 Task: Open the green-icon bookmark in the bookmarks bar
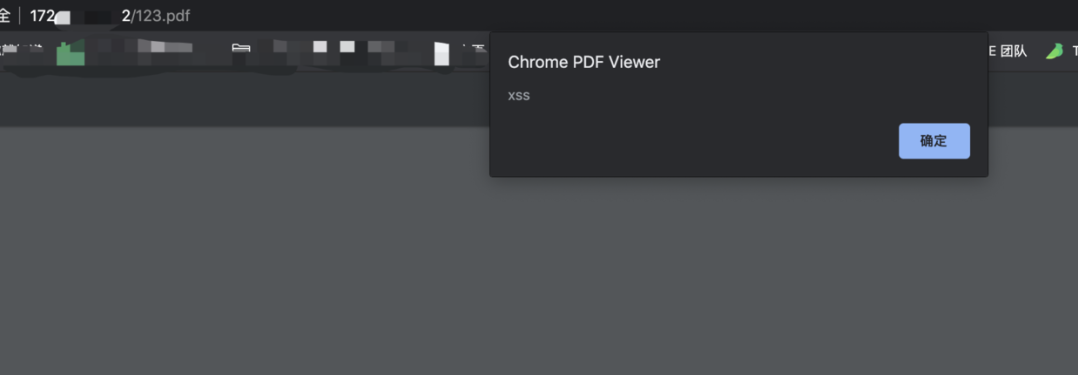(70, 53)
